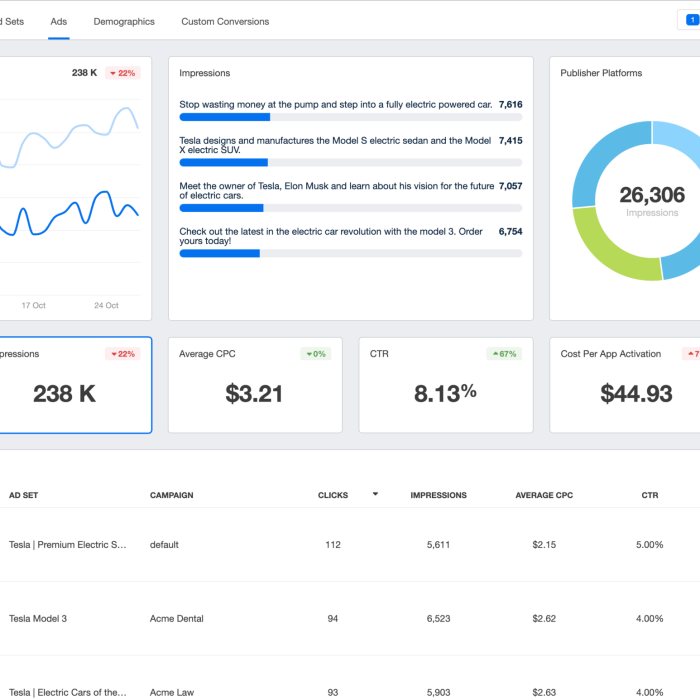The width and height of the screenshot is (700, 700).
Task: Click the Clicks column sort arrow
Action: [375, 494]
